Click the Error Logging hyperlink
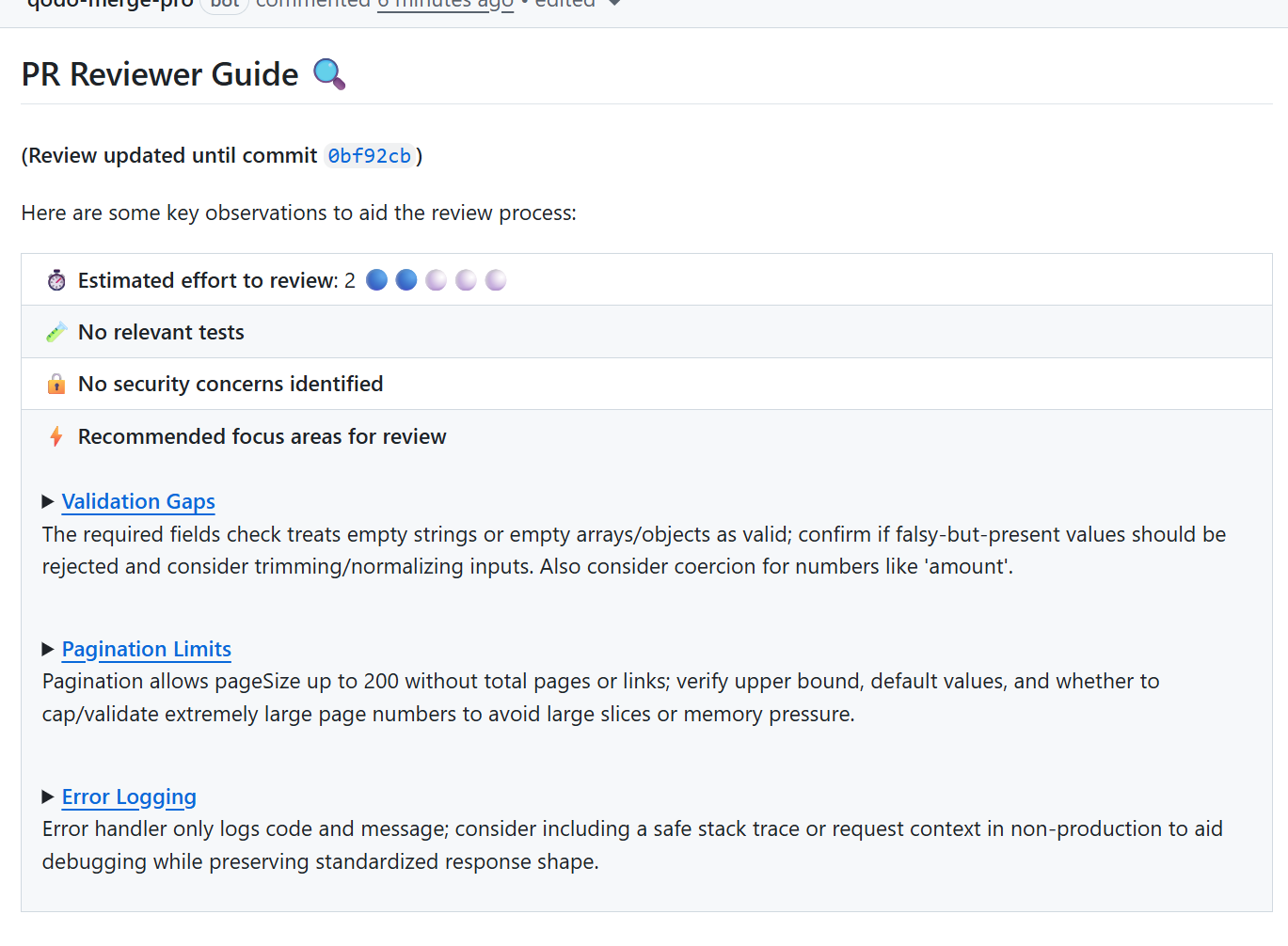Viewport: 1288px width, 946px height. pyautogui.click(x=128, y=796)
